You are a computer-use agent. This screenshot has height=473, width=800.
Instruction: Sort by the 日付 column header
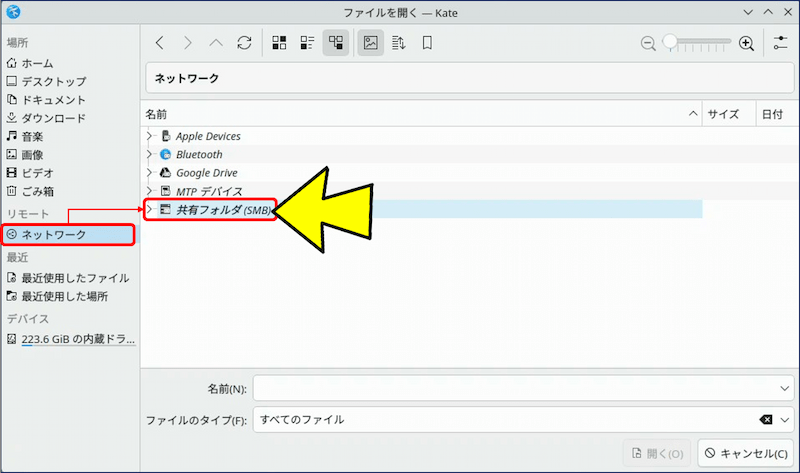coord(776,114)
